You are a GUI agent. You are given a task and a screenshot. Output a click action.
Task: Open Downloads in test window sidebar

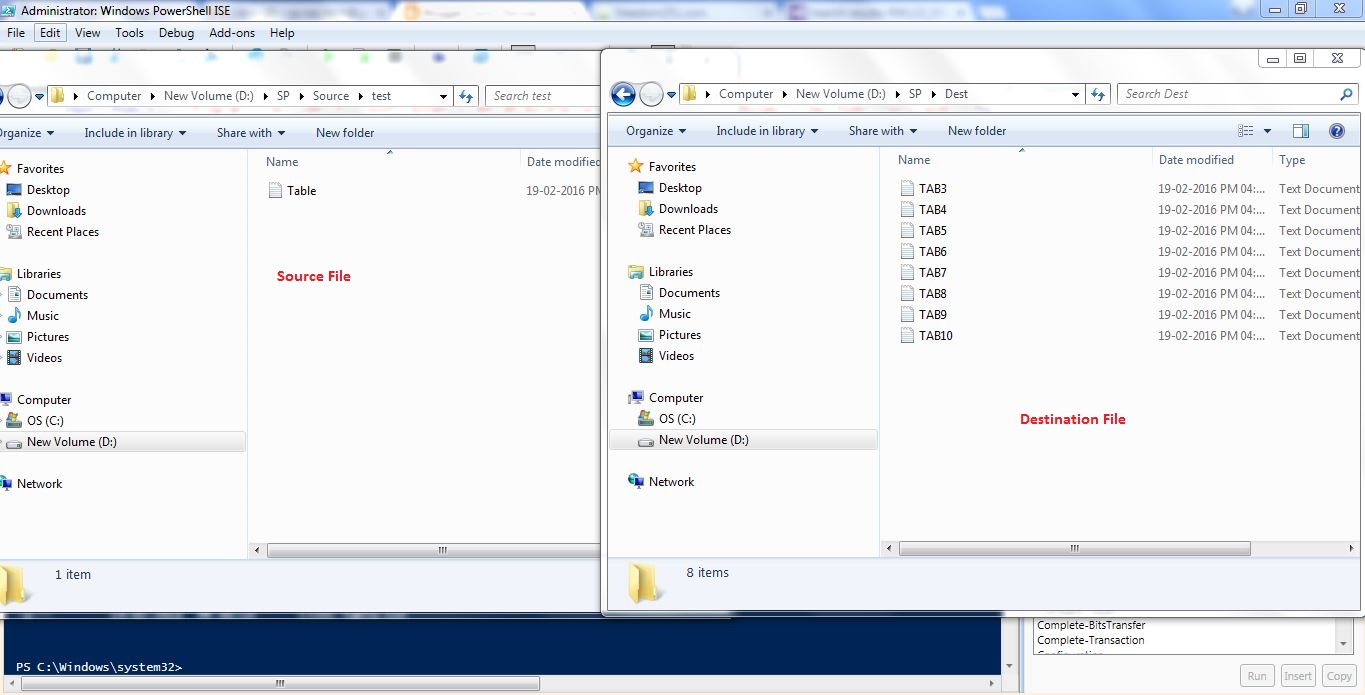[x=46, y=211]
